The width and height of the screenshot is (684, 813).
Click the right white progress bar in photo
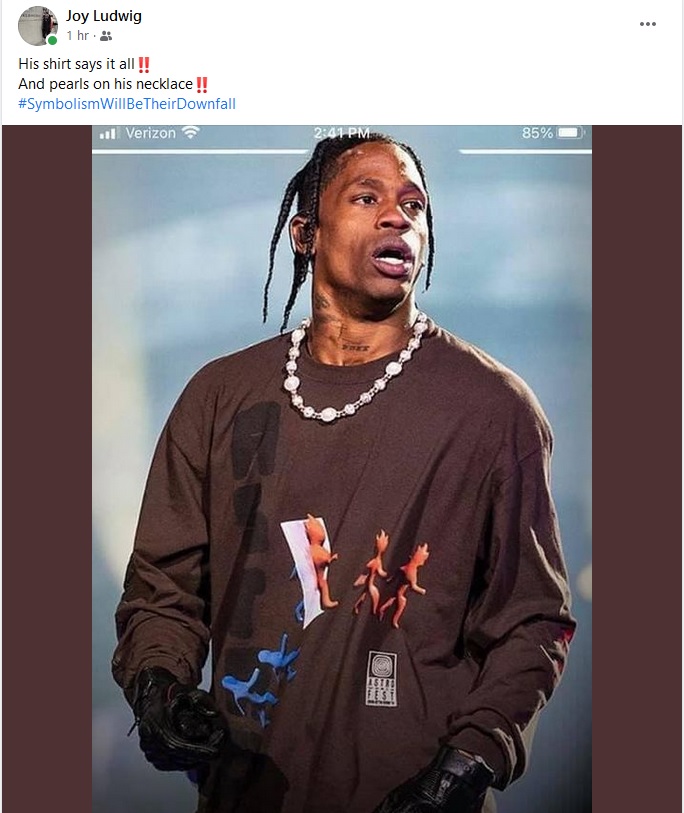[x=525, y=151]
